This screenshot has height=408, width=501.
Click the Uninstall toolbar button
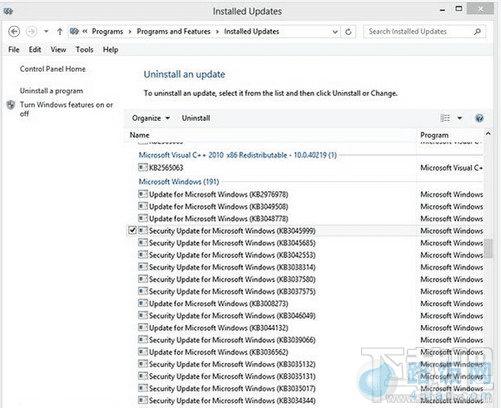click(196, 118)
